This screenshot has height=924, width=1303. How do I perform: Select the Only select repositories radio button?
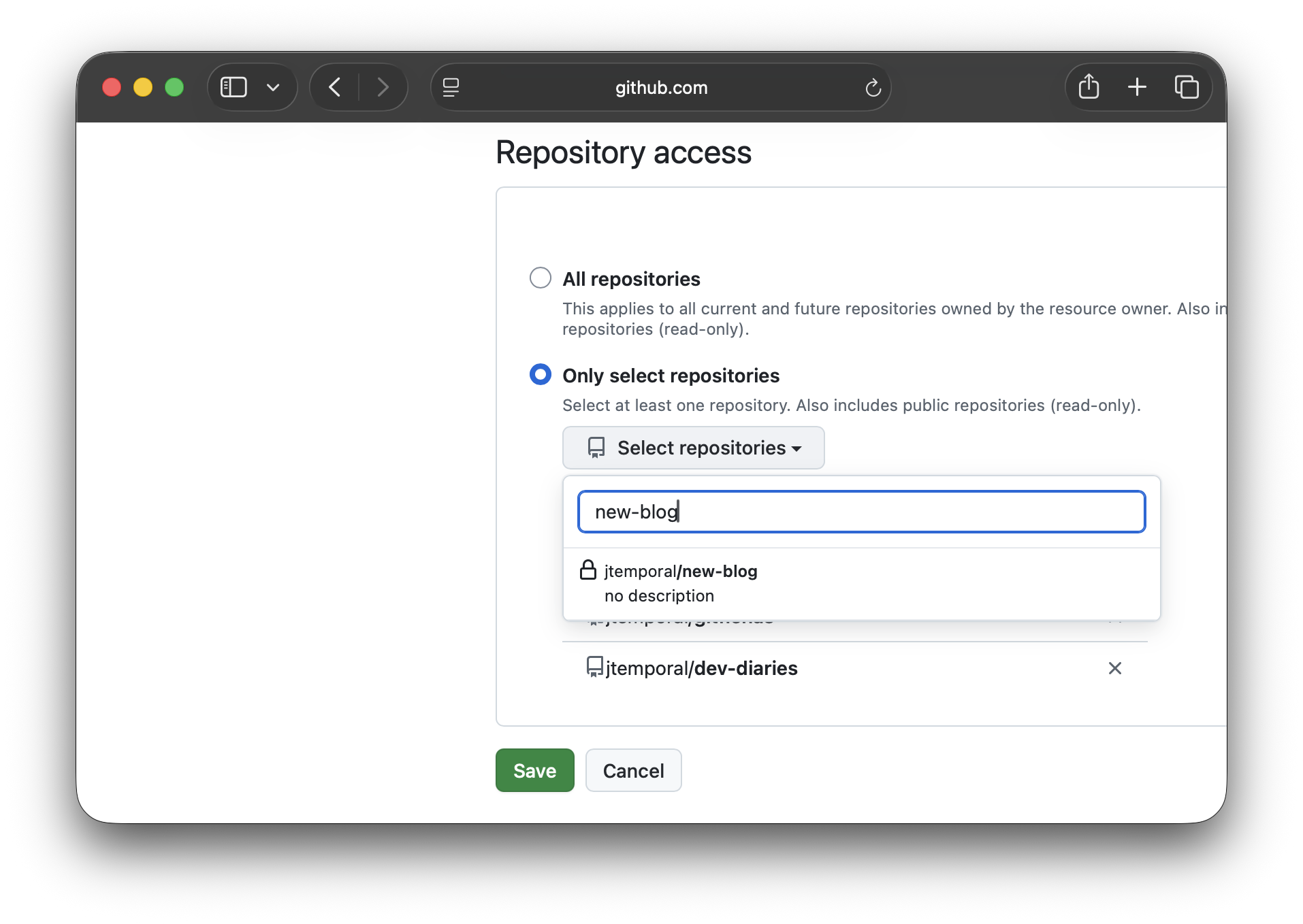pyautogui.click(x=541, y=374)
